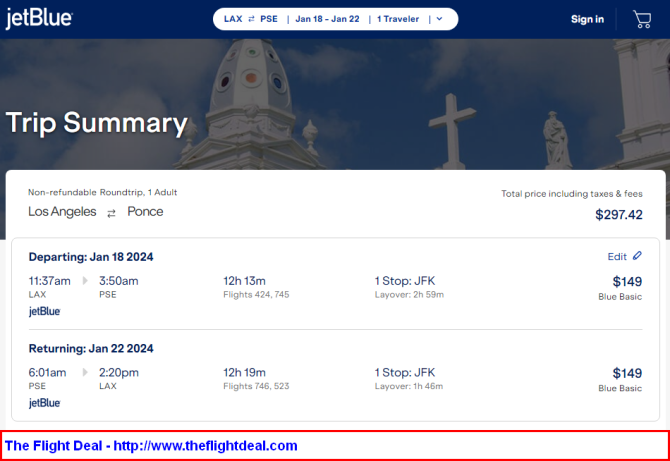670x461 pixels.
Task: Click the swap arrows between Los Angeles and Ponce
Action: (112, 213)
